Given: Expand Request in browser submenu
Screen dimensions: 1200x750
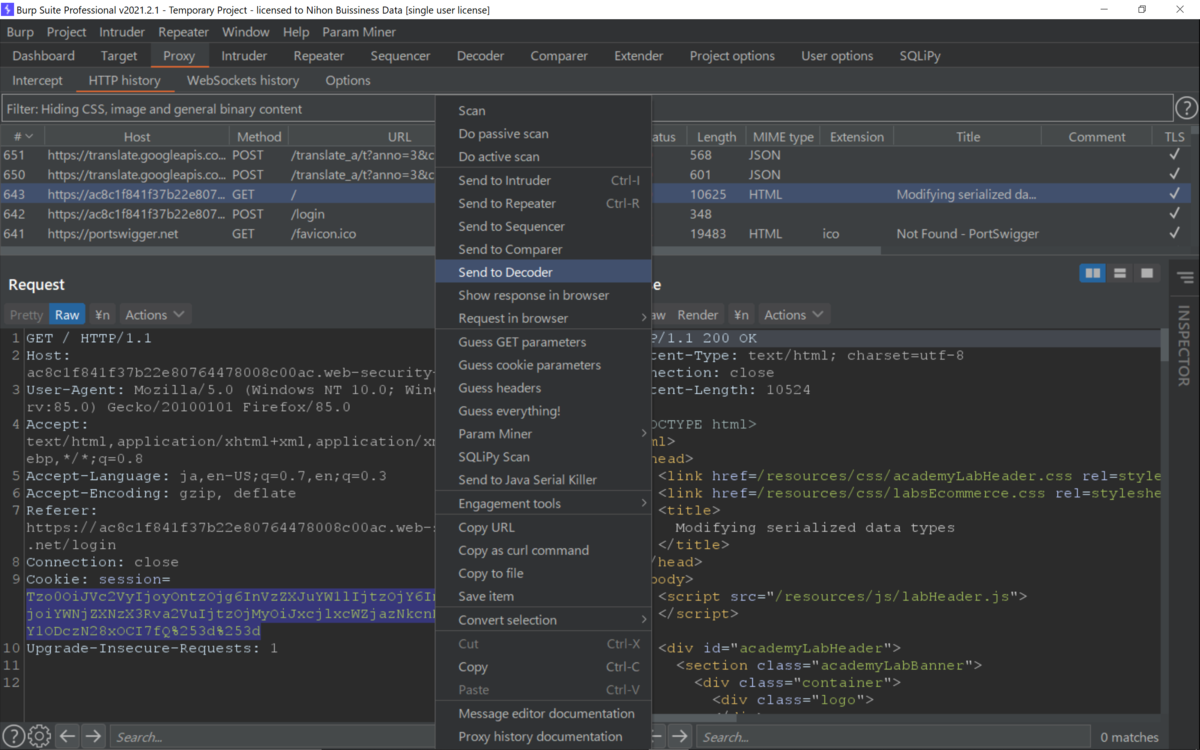Looking at the screenshot, I should pyautogui.click(x=543, y=318).
